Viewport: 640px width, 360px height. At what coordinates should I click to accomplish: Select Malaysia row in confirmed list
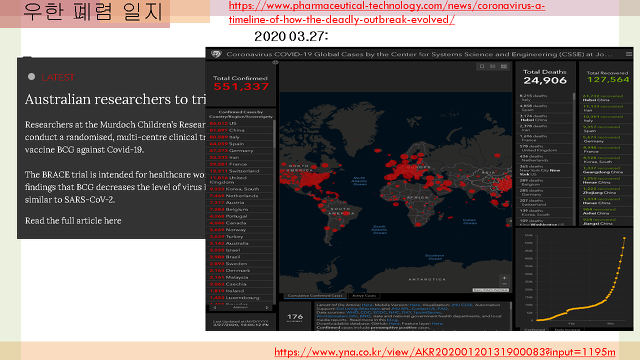coord(240,278)
